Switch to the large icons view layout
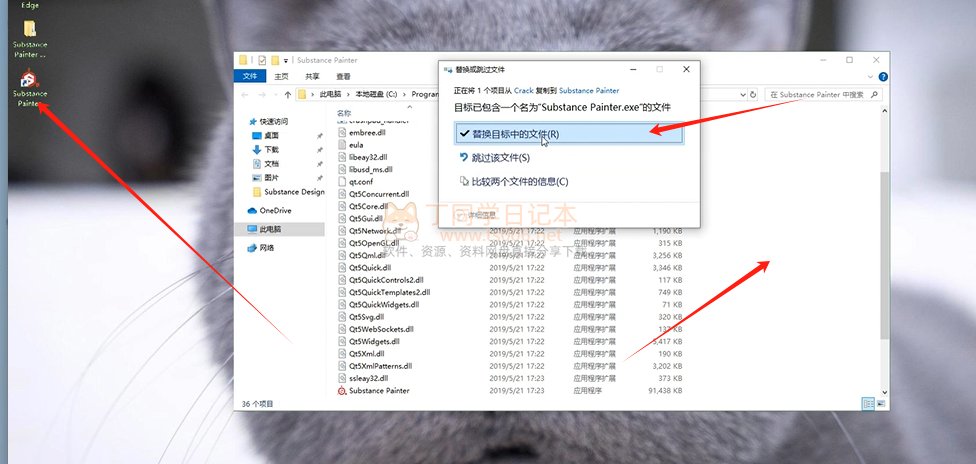 [x=881, y=404]
